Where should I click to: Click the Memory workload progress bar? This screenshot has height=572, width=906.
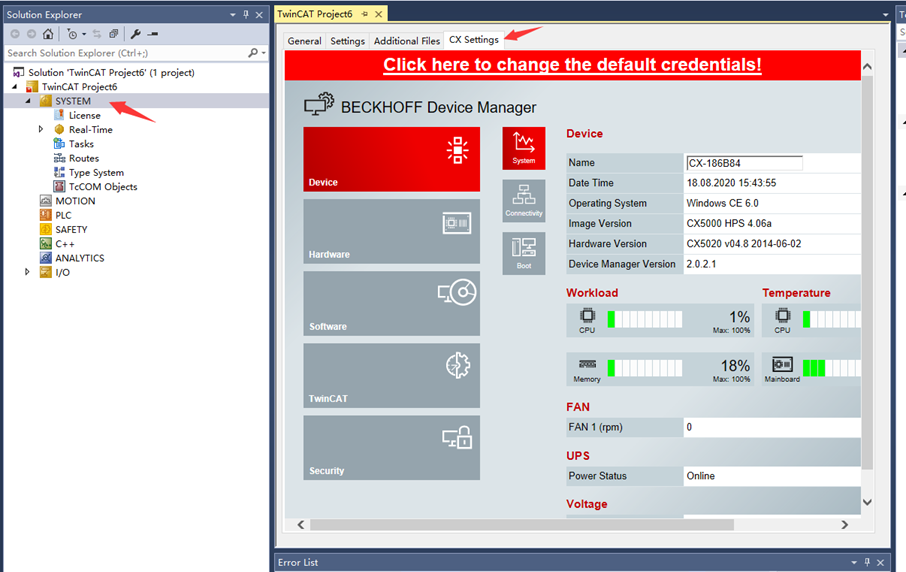tap(645, 368)
